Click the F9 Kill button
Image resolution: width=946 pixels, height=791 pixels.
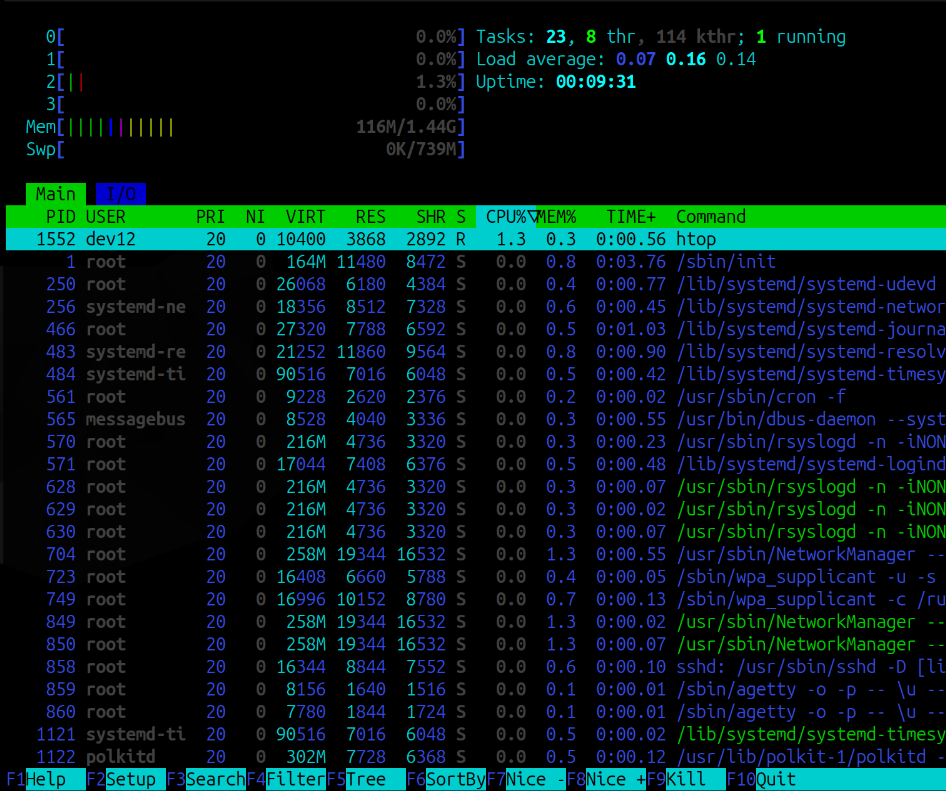click(x=686, y=780)
